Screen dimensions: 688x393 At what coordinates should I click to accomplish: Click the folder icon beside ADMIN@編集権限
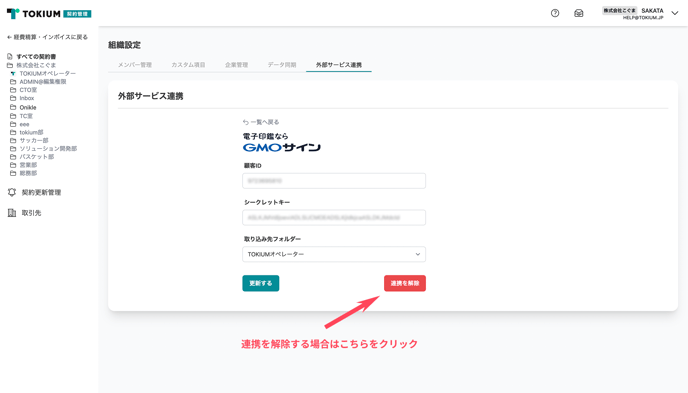[13, 82]
